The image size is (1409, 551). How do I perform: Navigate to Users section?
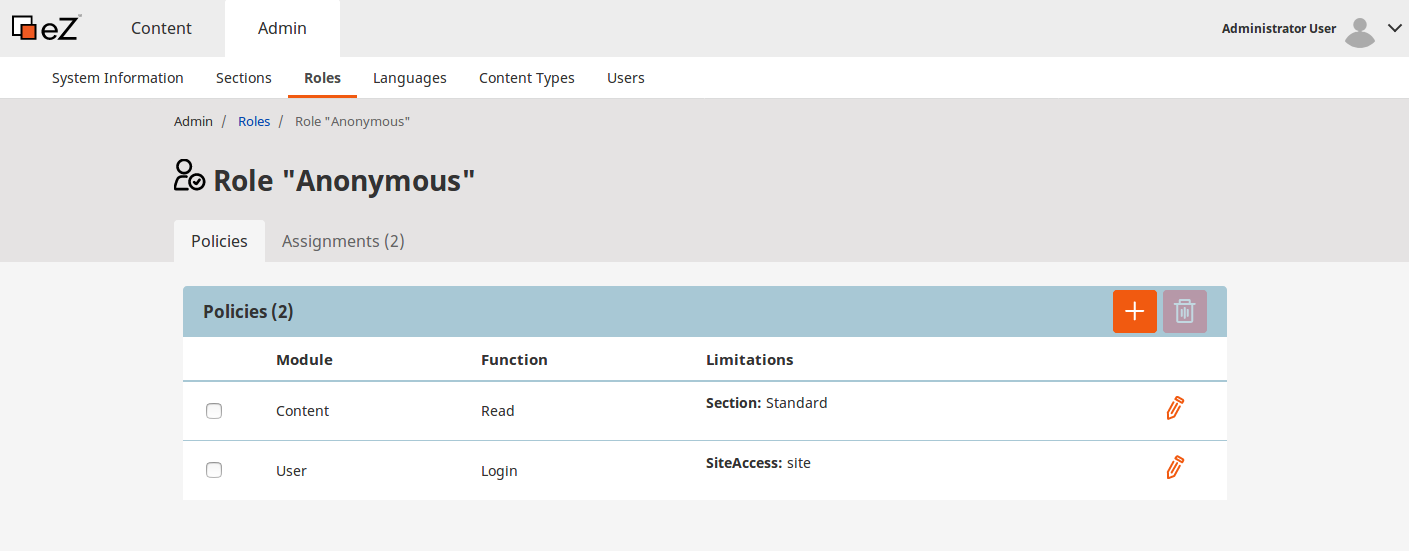625,78
